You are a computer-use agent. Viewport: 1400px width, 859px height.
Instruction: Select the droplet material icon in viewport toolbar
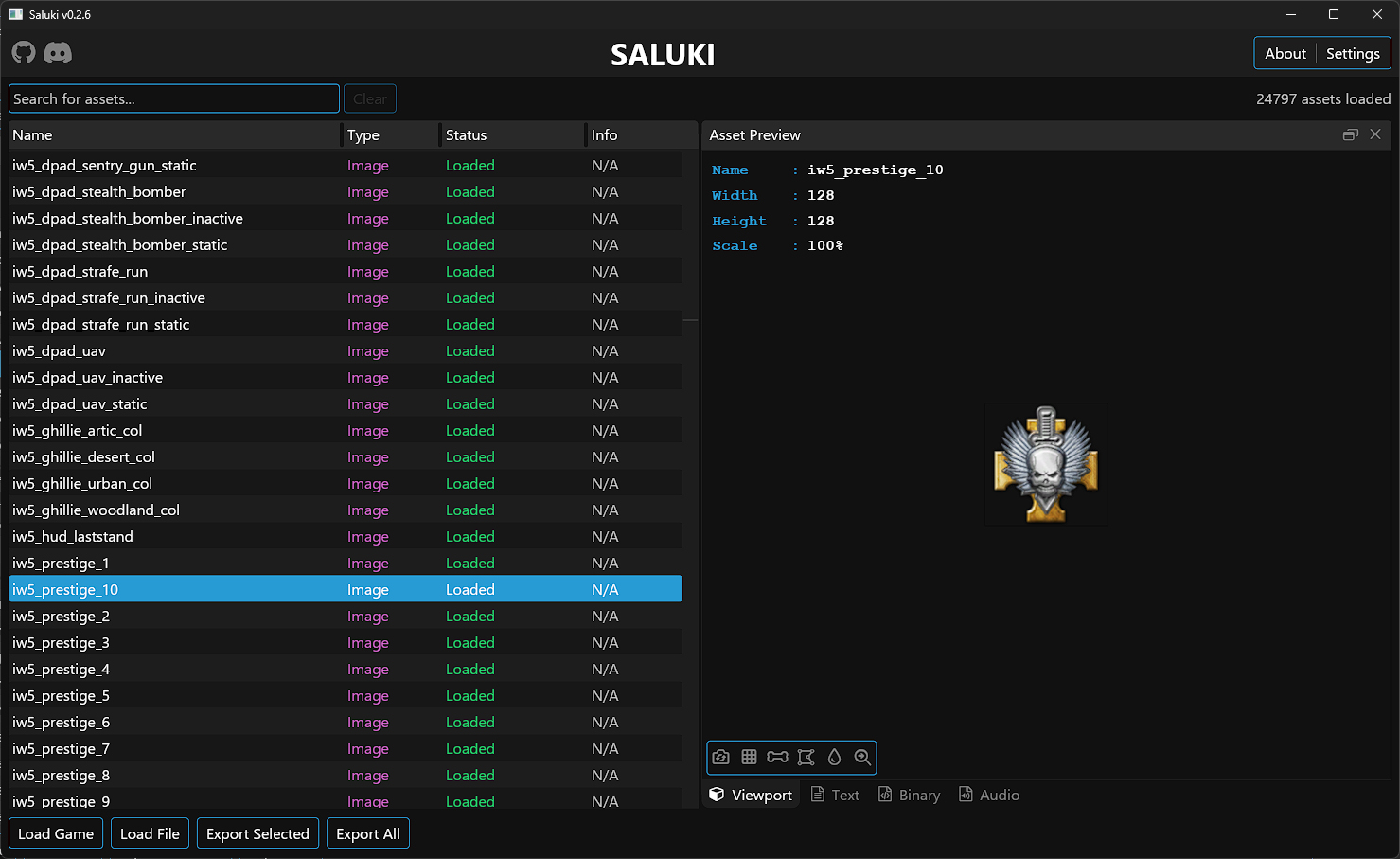point(834,757)
